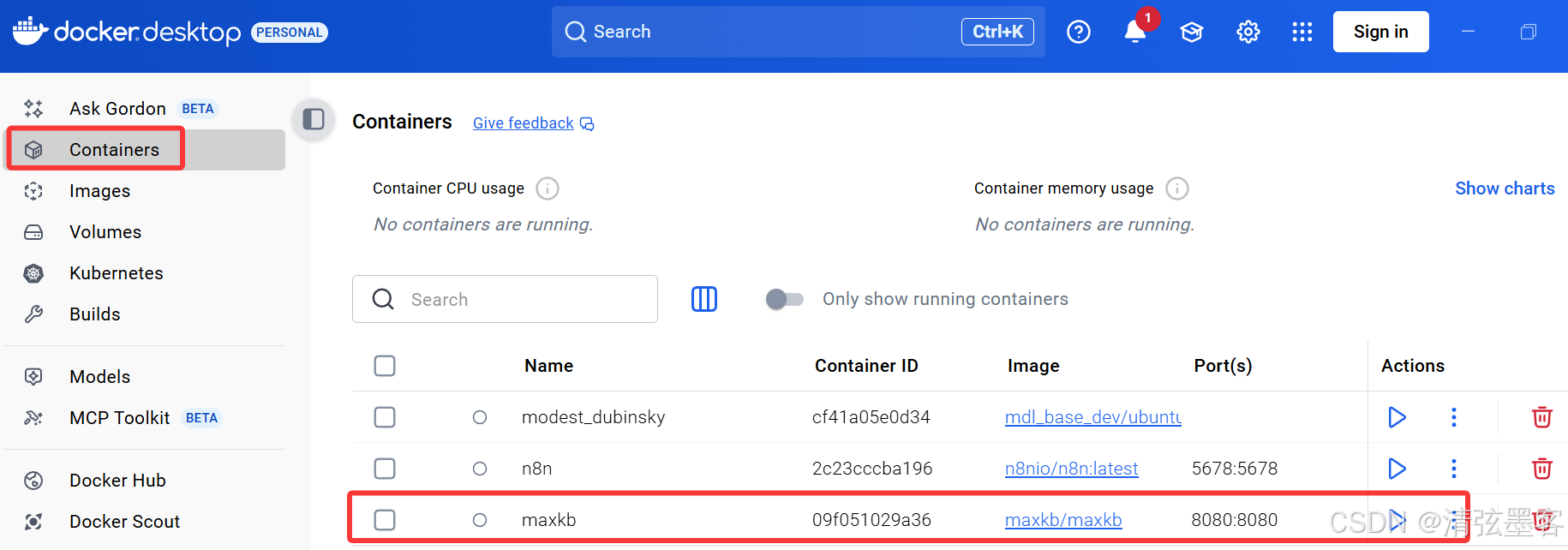This screenshot has height=550, width=1568.
Task: Click port 5678:5678
Action: click(1235, 469)
